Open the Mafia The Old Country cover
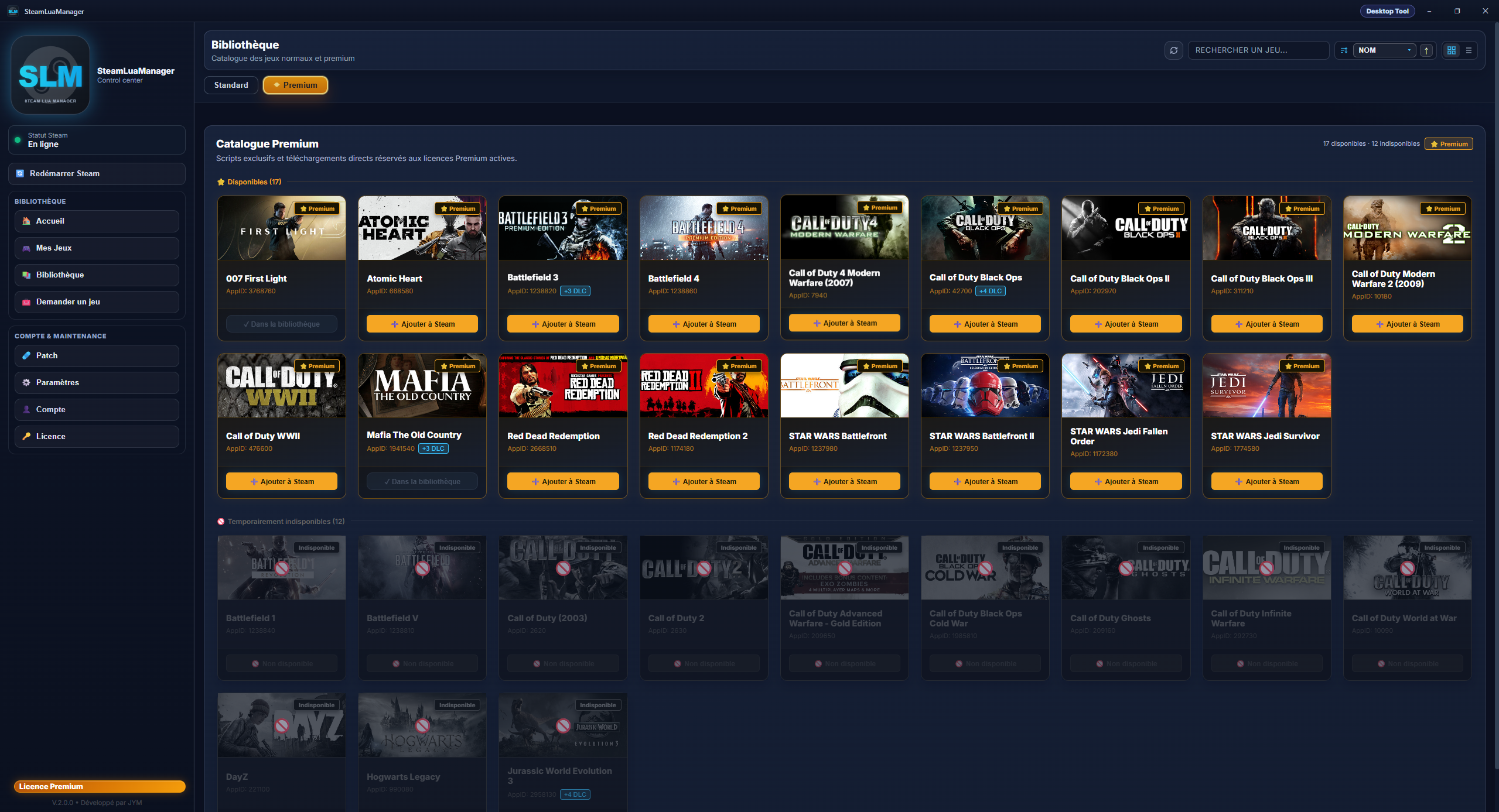The height and width of the screenshot is (812, 1499). click(x=422, y=386)
